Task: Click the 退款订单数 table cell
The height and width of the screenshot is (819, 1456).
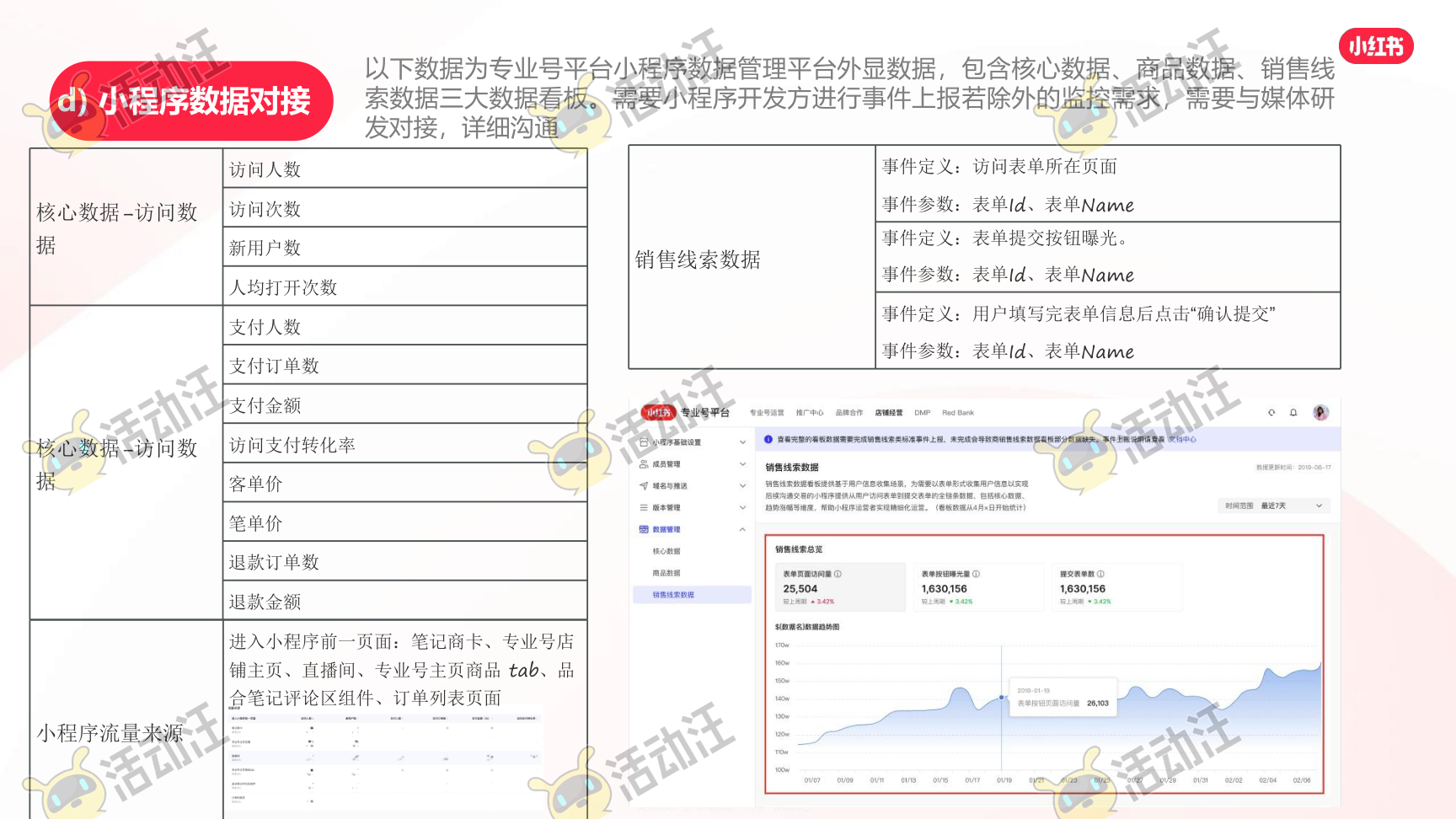Action: coord(405,561)
